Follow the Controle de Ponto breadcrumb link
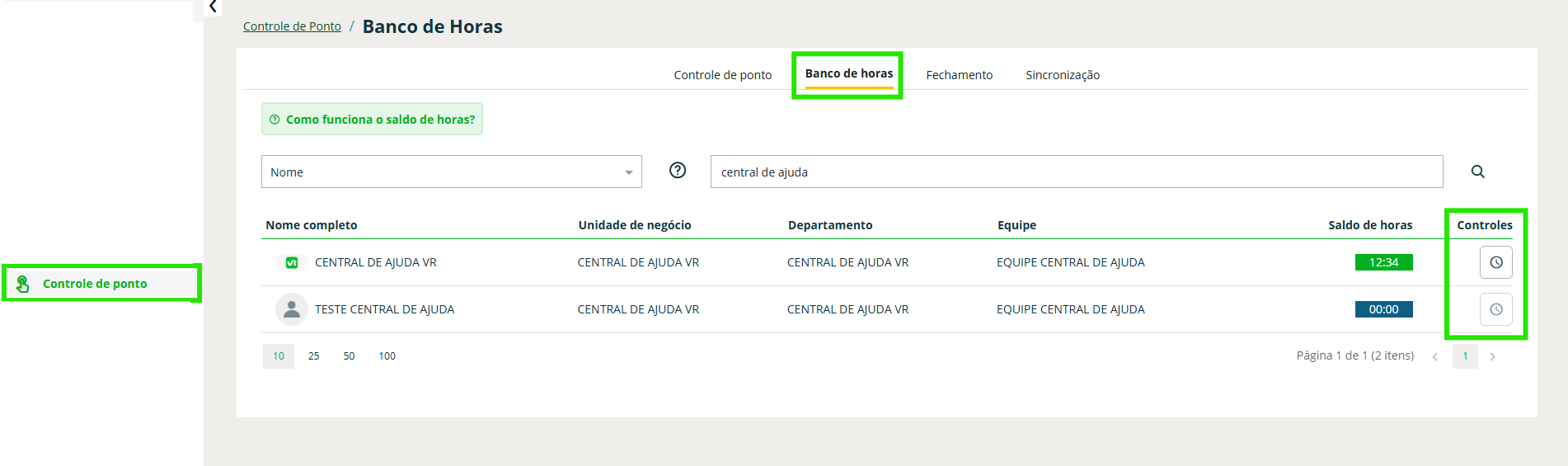 292,26
